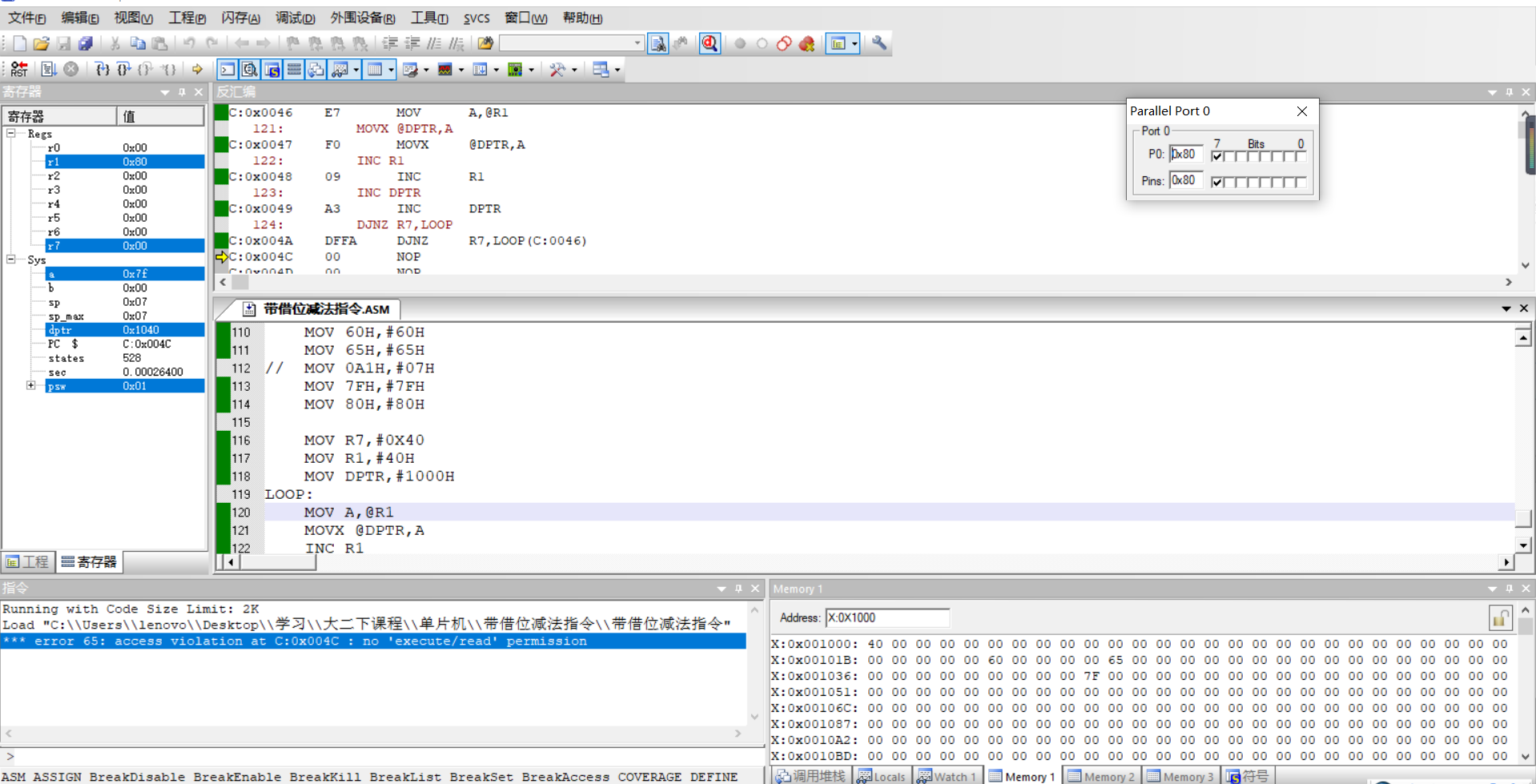1536x784 pixels.
Task: Switch to the 工程 project tab
Action: [28, 561]
